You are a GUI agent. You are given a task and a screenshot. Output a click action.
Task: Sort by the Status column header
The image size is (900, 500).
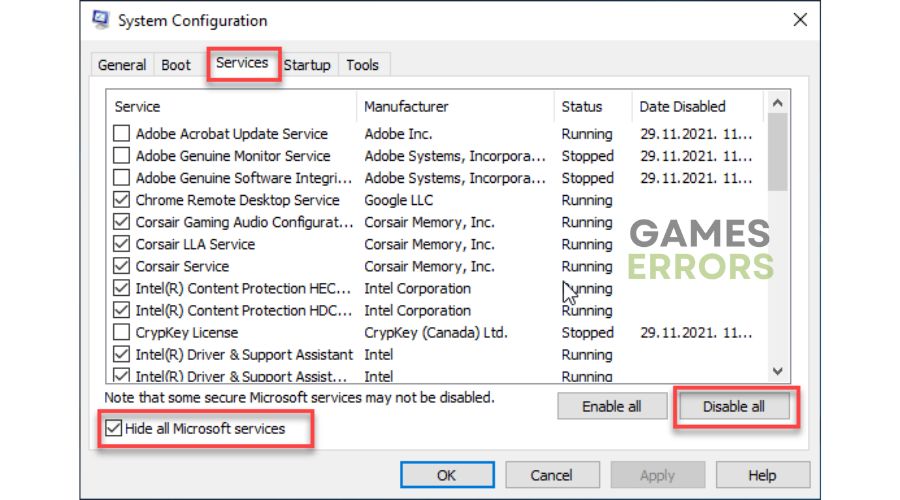click(593, 106)
